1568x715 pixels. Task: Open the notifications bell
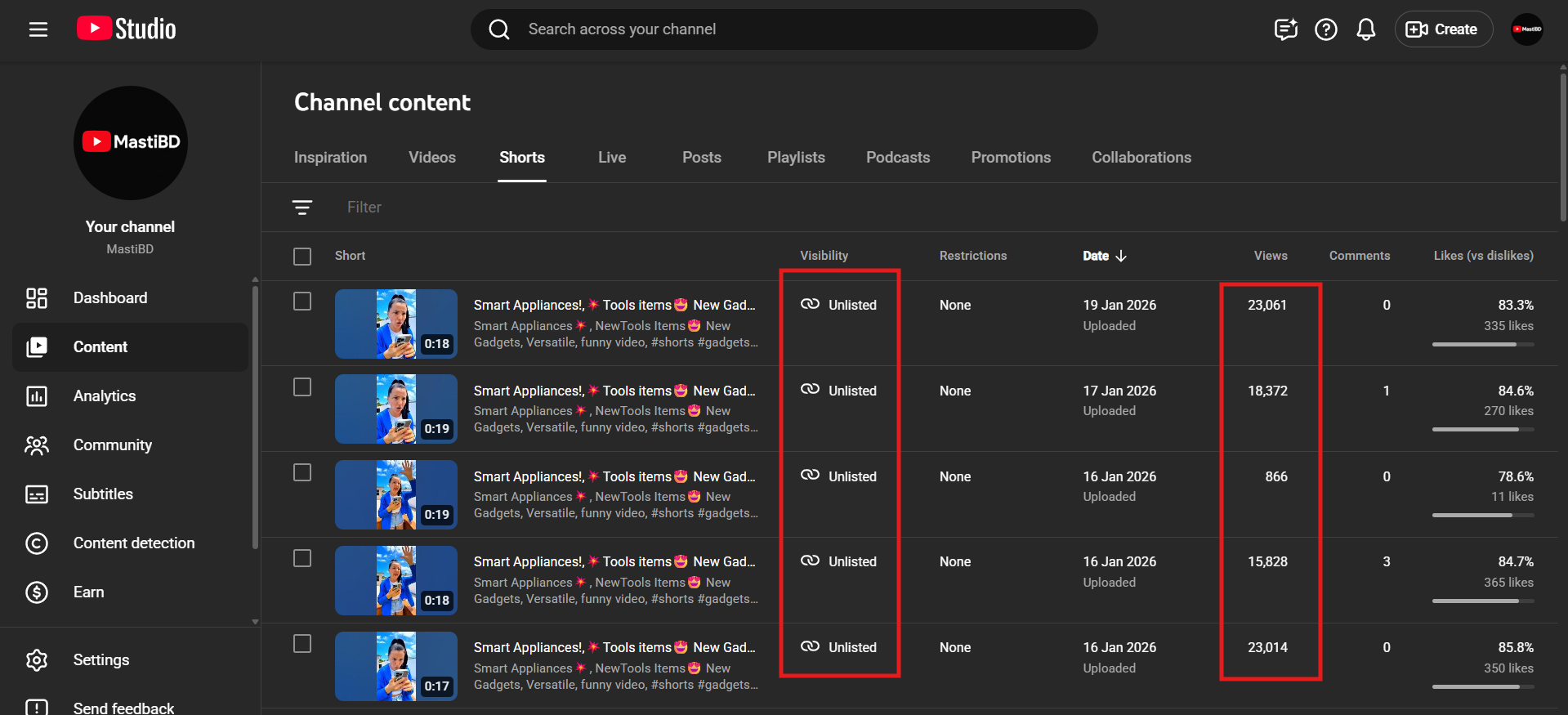1365,29
